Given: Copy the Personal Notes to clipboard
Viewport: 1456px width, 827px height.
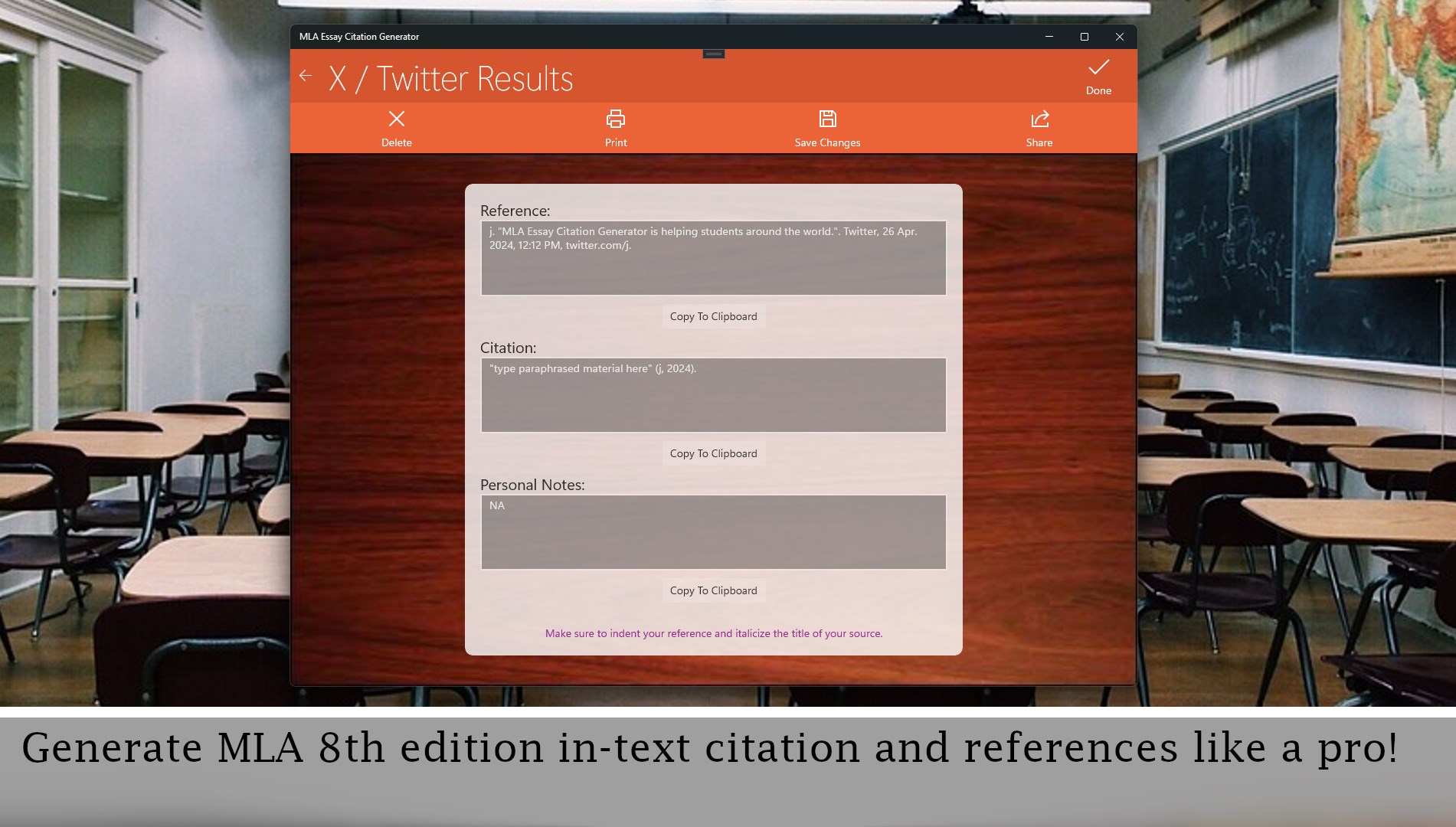Looking at the screenshot, I should coord(713,590).
